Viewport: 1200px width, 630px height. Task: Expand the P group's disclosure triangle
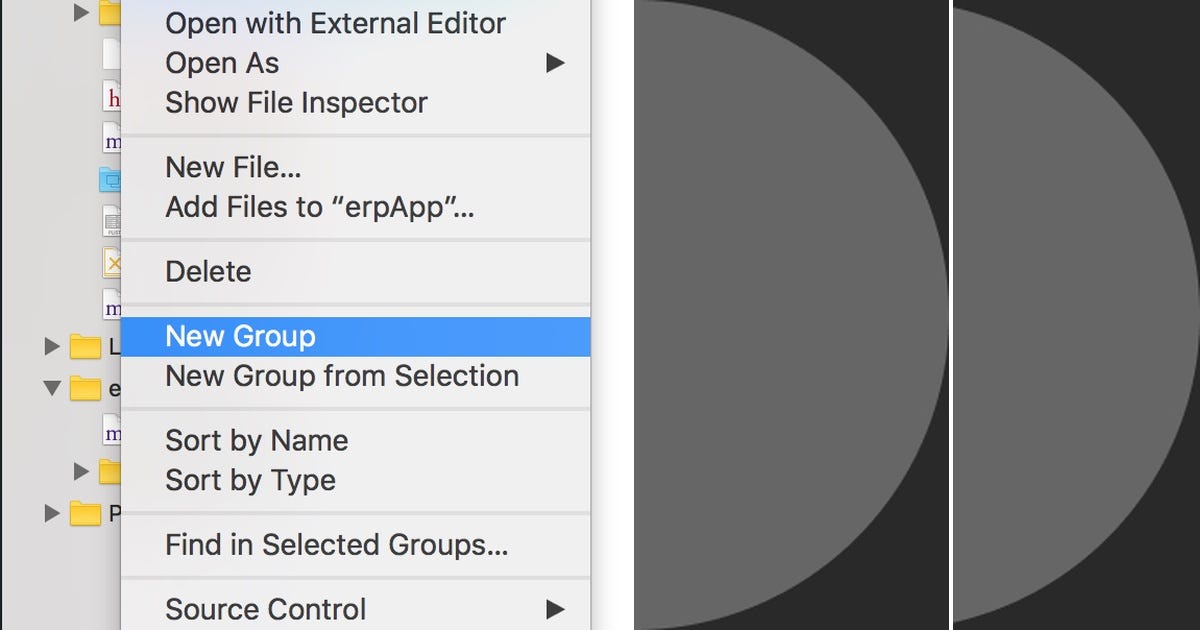tap(51, 513)
